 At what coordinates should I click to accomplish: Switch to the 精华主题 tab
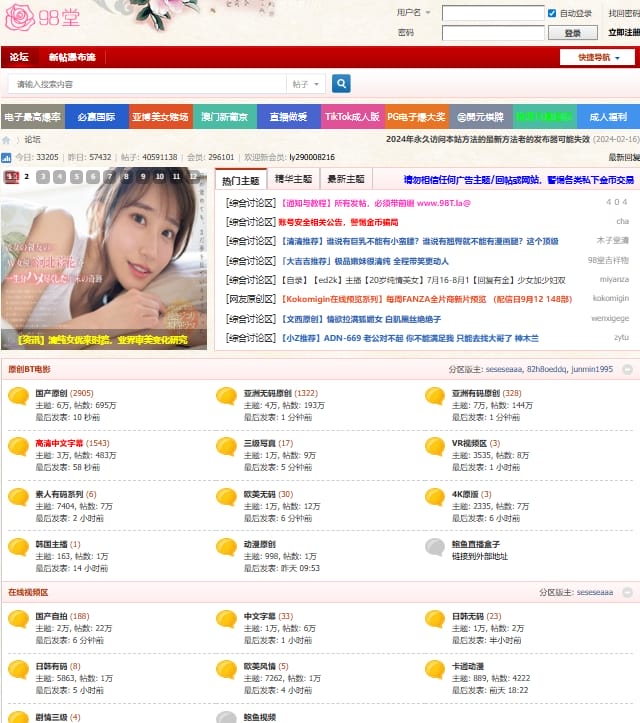coord(292,180)
